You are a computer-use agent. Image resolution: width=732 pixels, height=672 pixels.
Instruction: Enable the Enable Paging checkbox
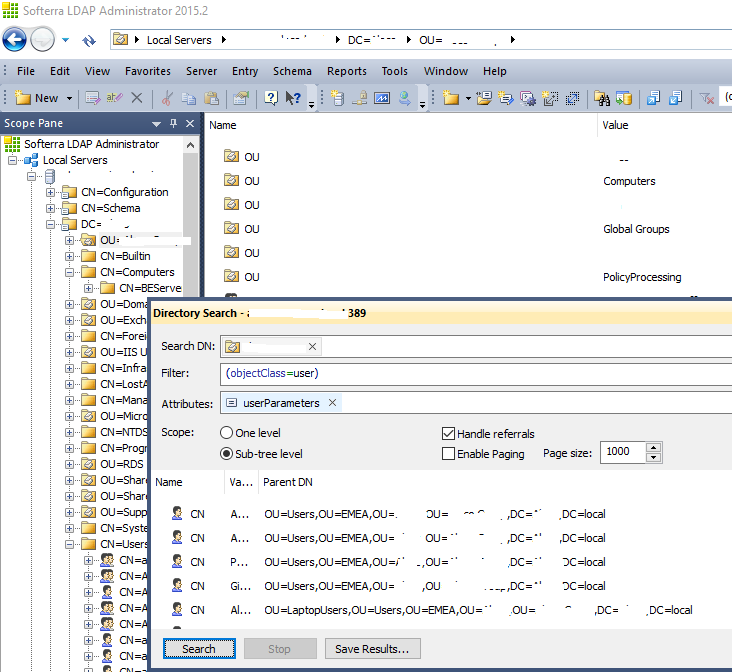448,453
